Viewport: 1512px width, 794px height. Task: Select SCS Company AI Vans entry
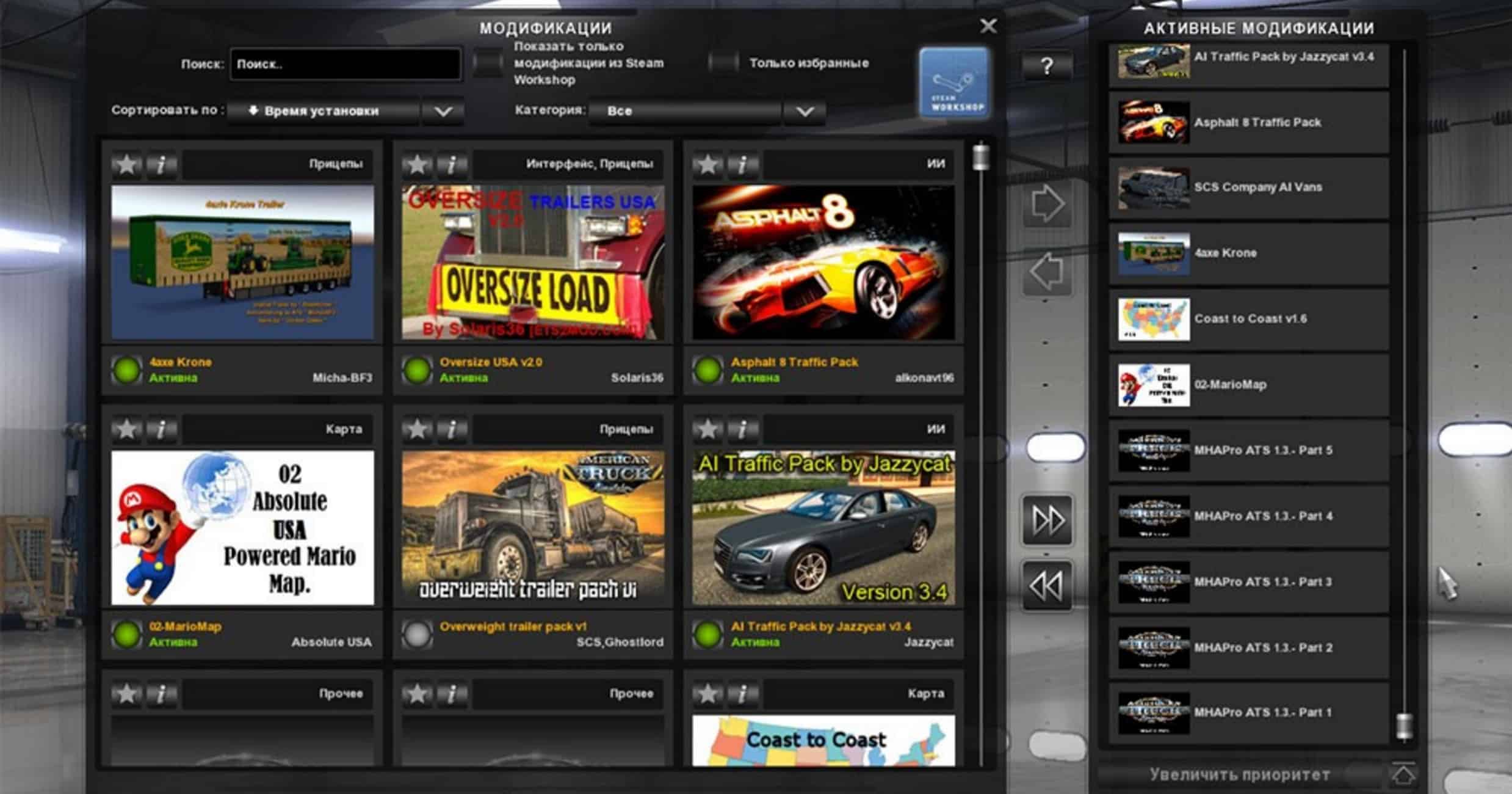click(1248, 188)
